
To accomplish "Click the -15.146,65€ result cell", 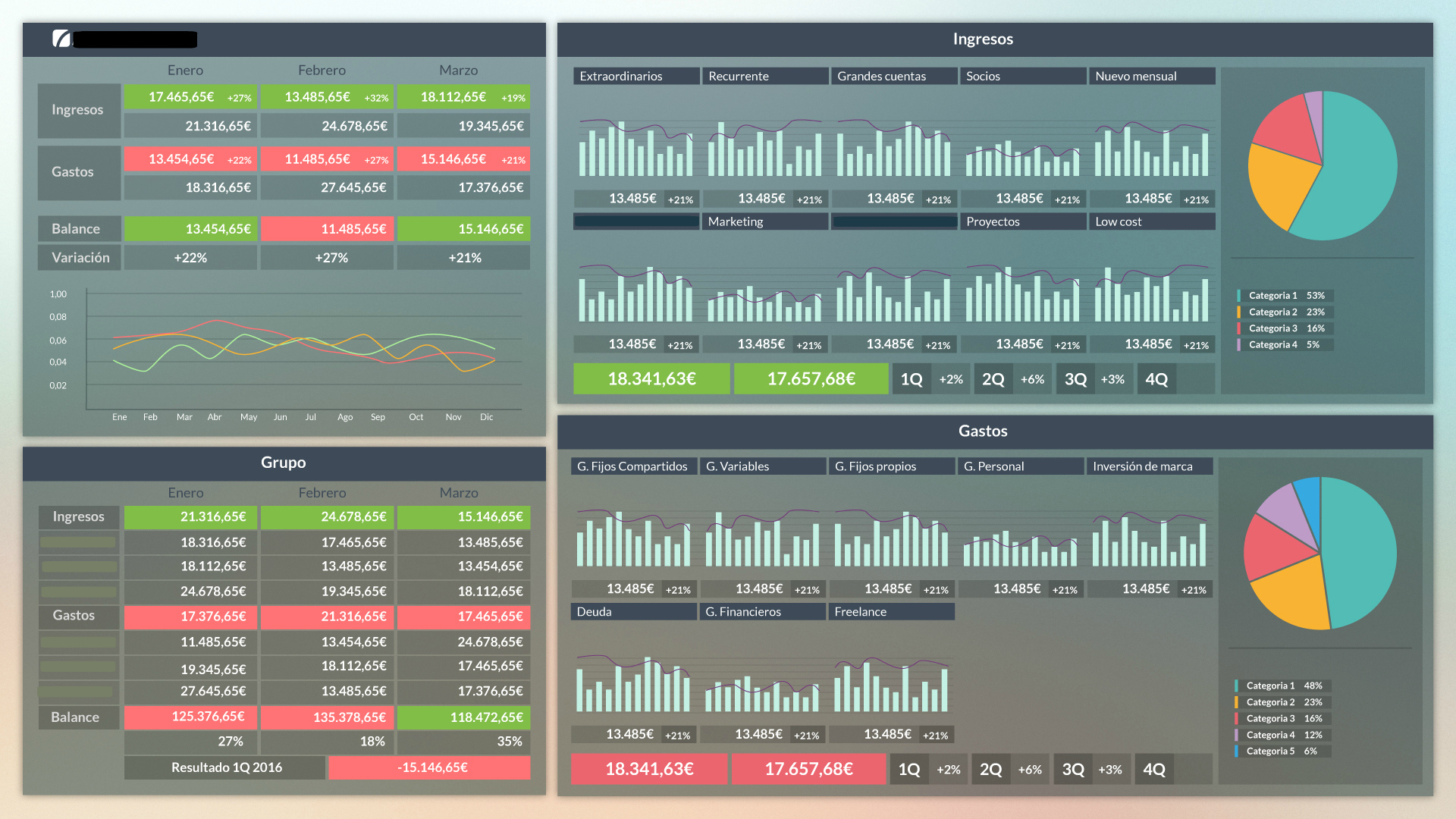I will (430, 767).
